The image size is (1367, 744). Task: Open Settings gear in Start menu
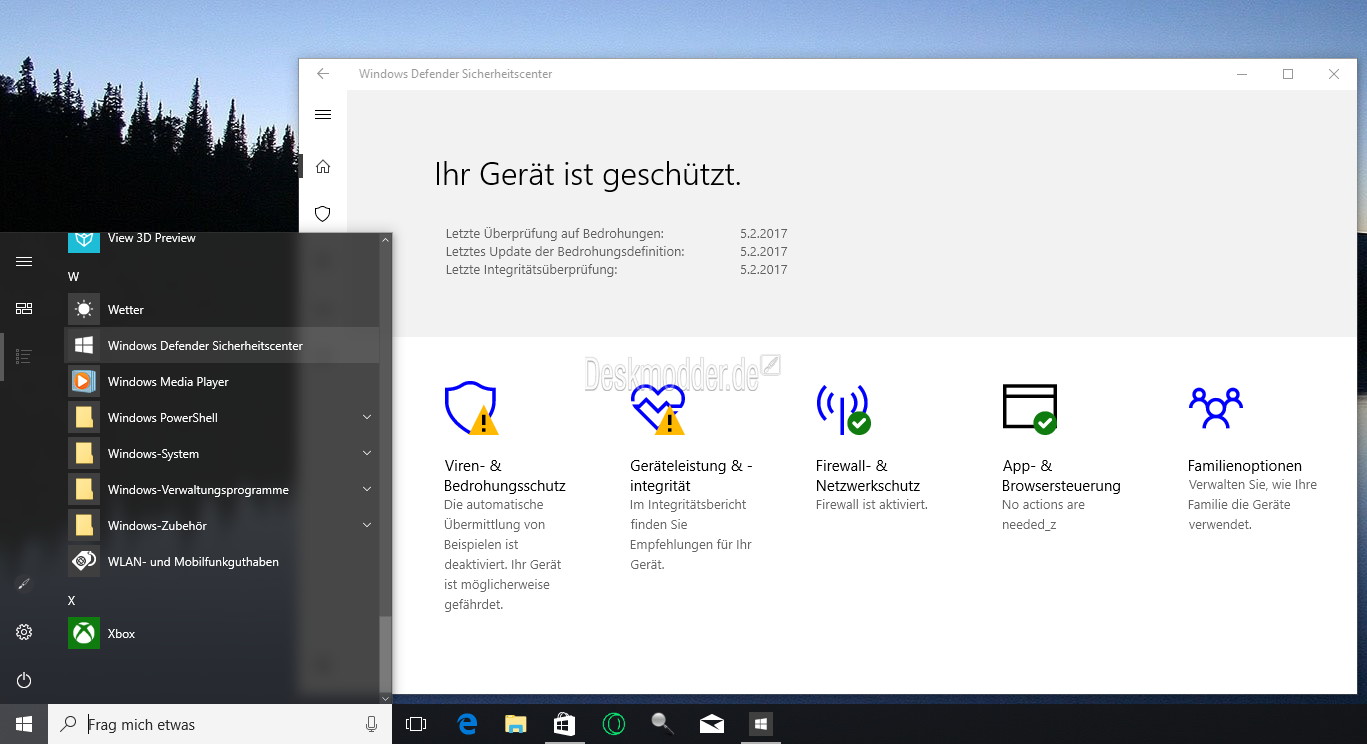point(24,632)
